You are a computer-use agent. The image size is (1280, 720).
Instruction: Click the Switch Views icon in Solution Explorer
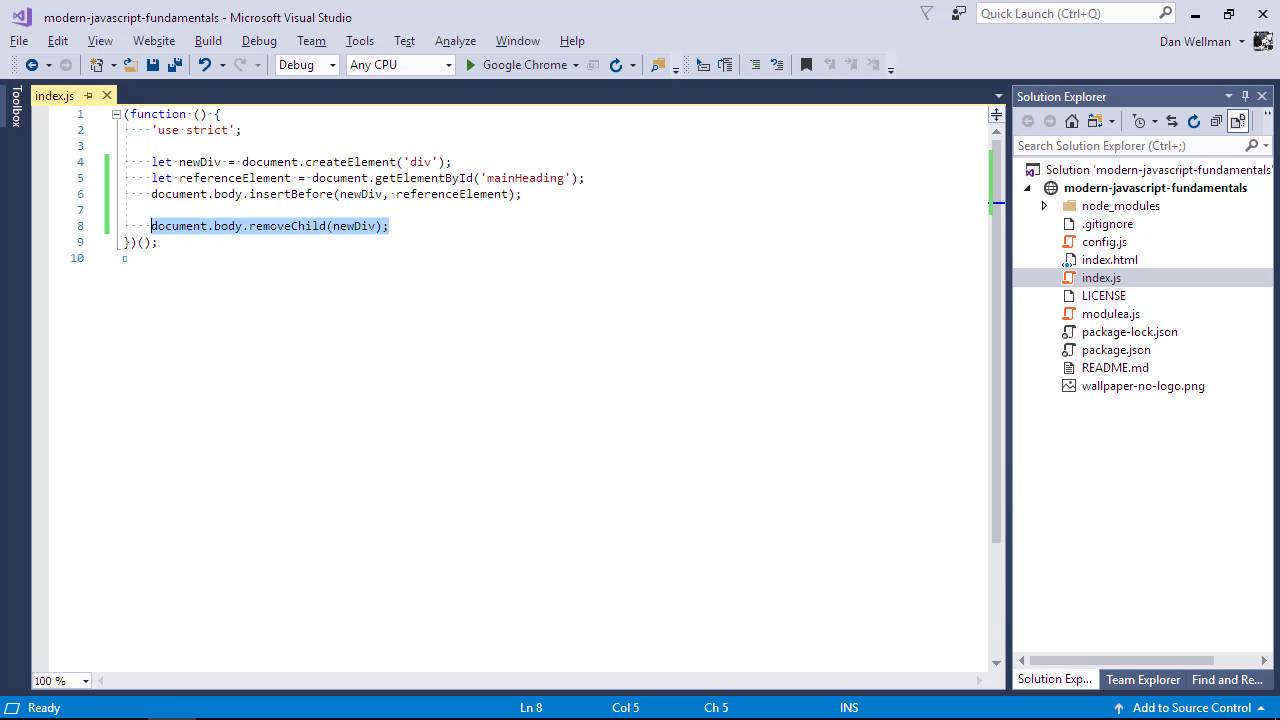tap(1094, 121)
